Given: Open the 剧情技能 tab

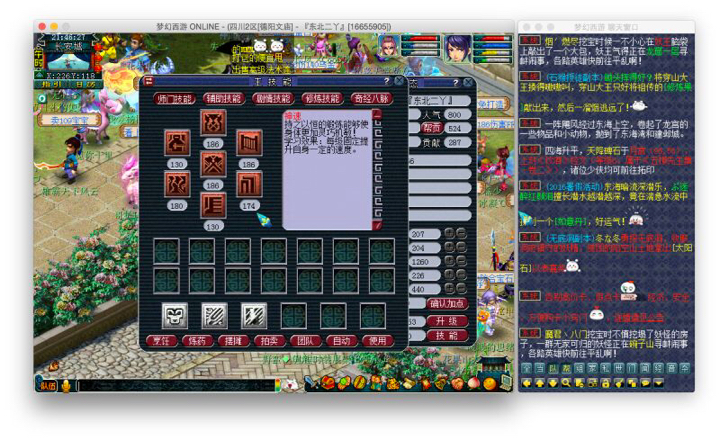Looking at the screenshot, I should point(273,98).
